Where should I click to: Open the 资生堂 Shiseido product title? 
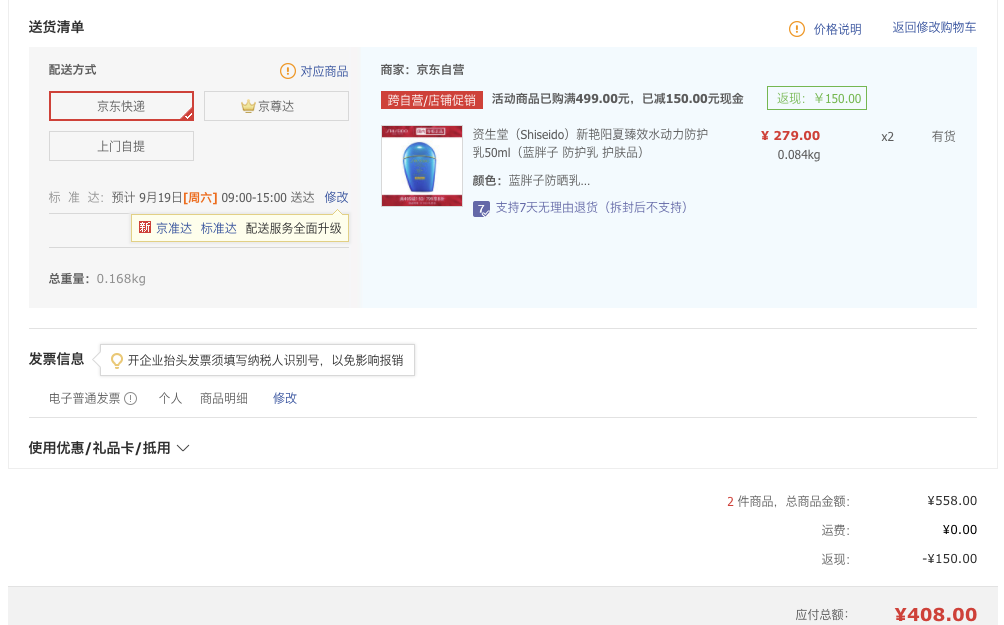[x=590, y=143]
